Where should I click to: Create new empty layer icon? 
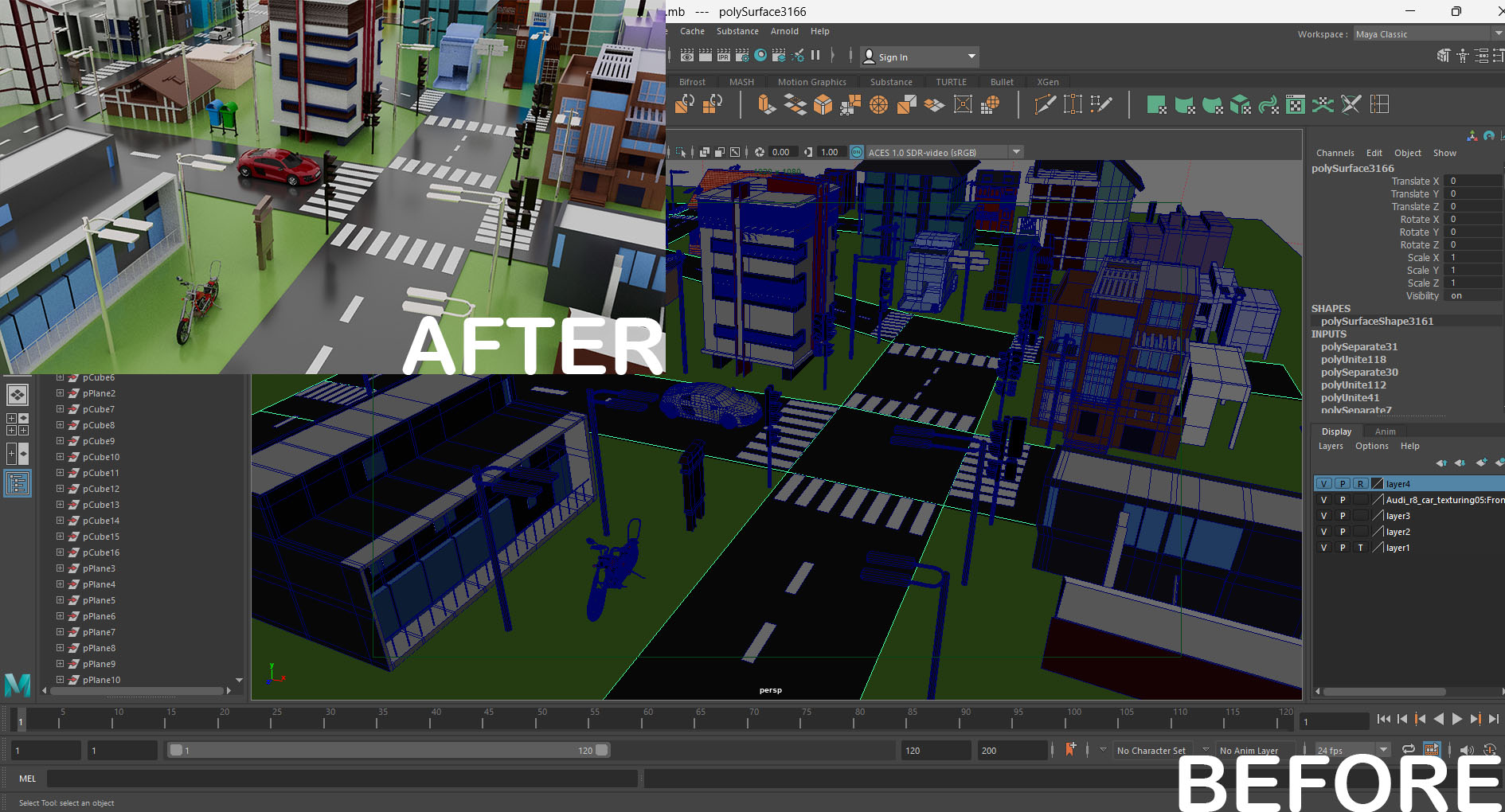[x=1481, y=463]
